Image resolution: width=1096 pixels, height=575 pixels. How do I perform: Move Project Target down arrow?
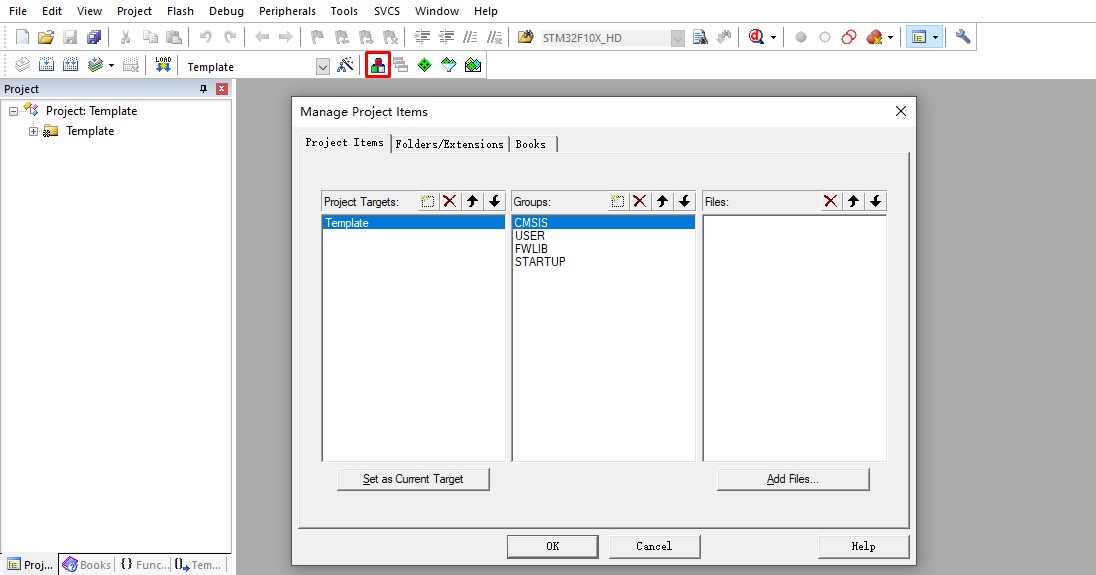point(495,201)
